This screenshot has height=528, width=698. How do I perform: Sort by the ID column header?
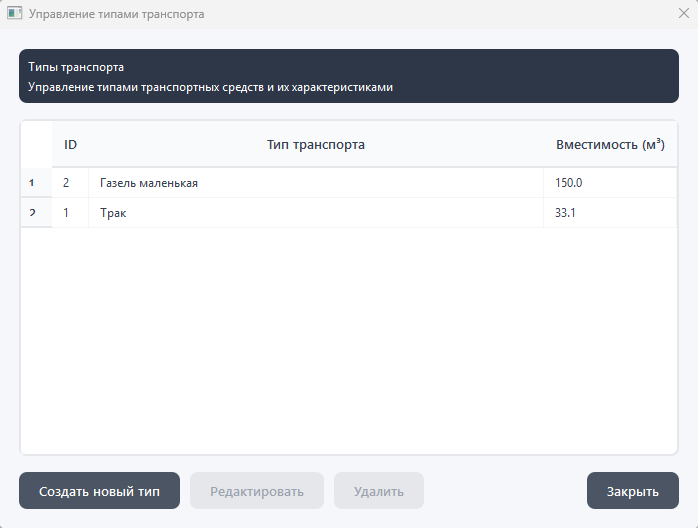[70, 145]
